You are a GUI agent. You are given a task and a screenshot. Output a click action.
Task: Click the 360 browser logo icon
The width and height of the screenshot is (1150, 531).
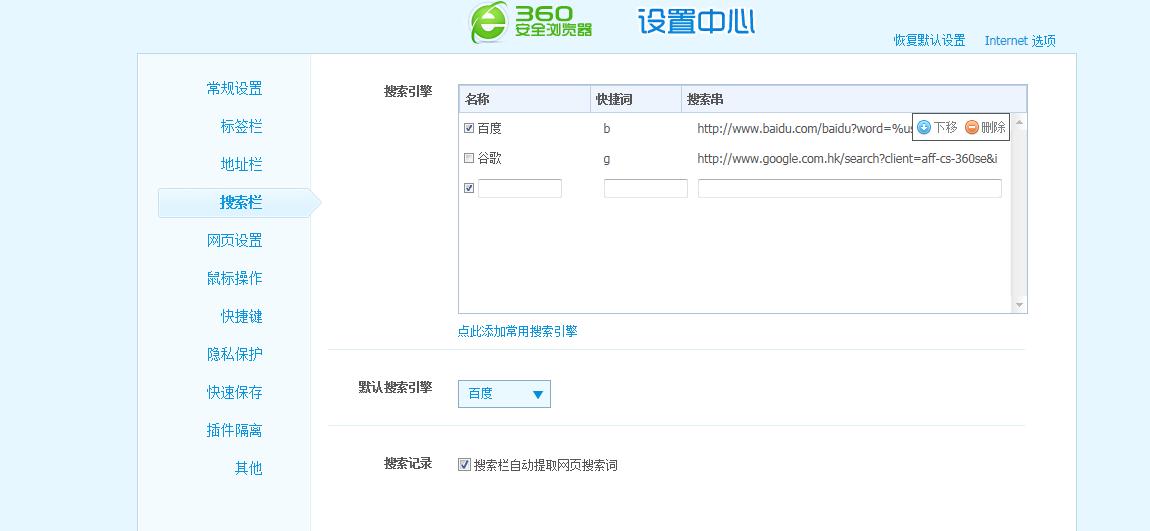[x=490, y=22]
